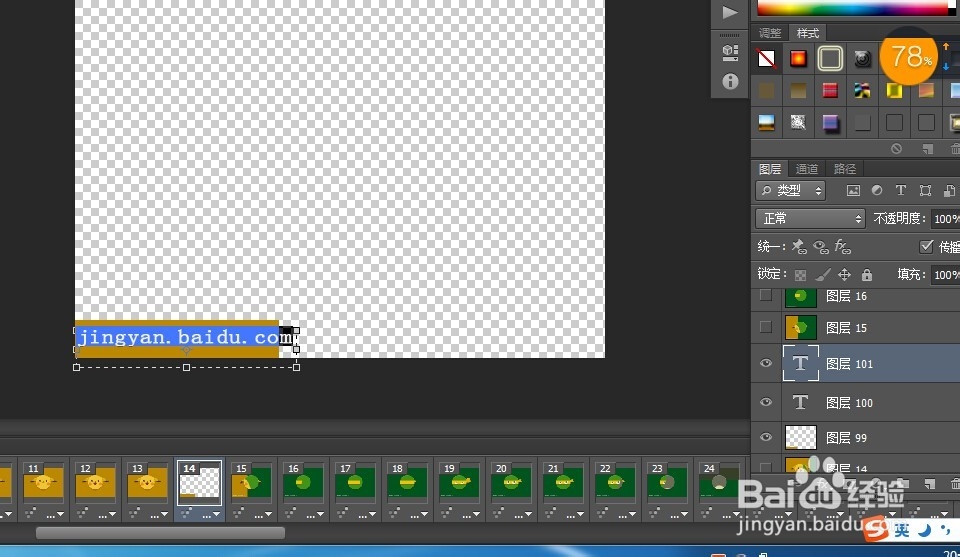Select animation frame 15
This screenshot has height=557, width=960.
coord(251,482)
